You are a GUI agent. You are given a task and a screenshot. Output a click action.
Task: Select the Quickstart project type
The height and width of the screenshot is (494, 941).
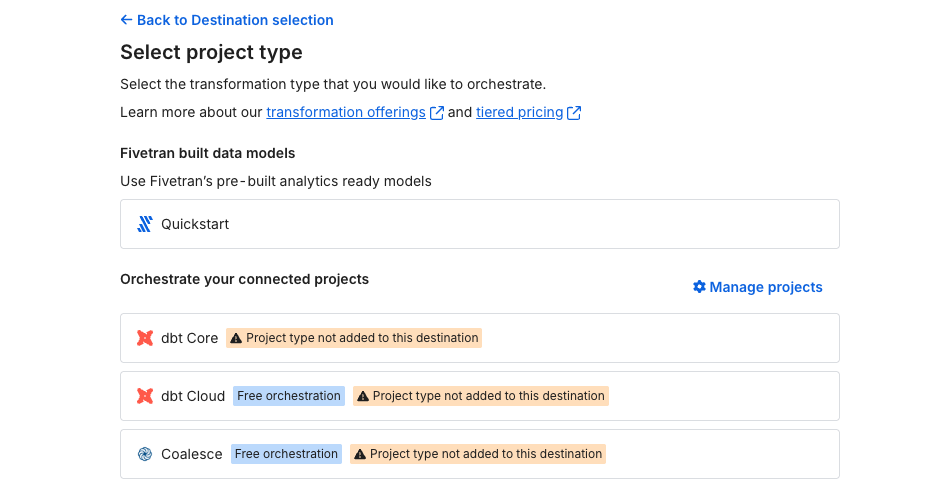[x=479, y=224]
